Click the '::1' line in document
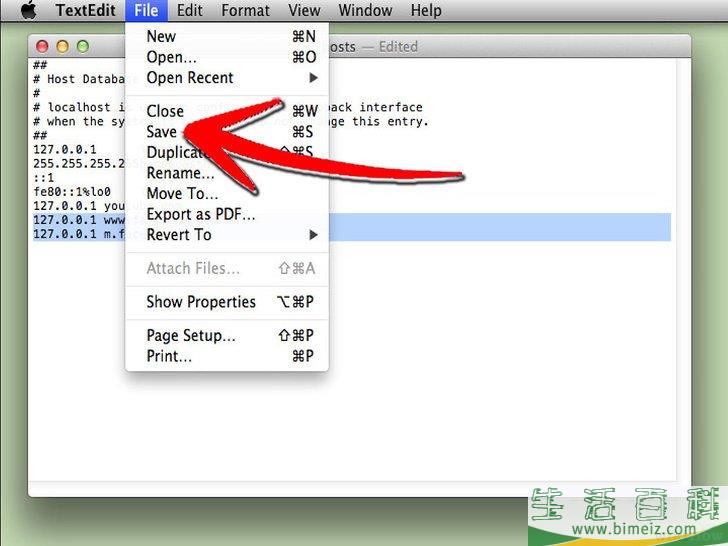 point(44,177)
